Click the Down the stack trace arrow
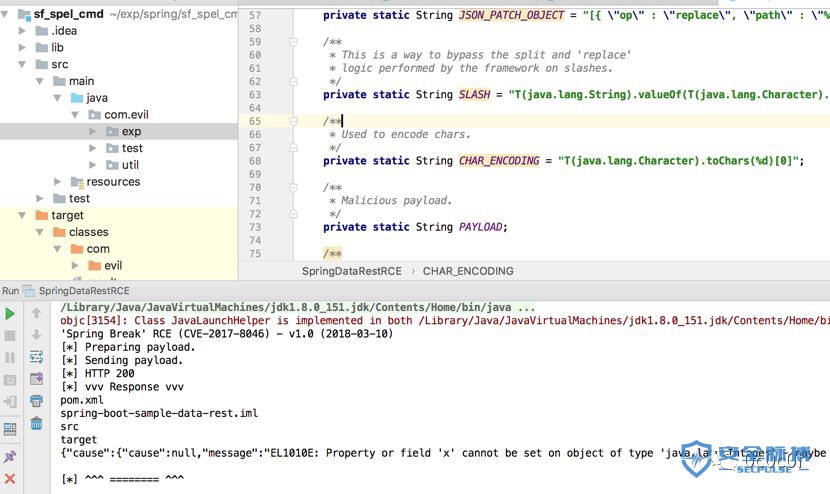 [37, 335]
